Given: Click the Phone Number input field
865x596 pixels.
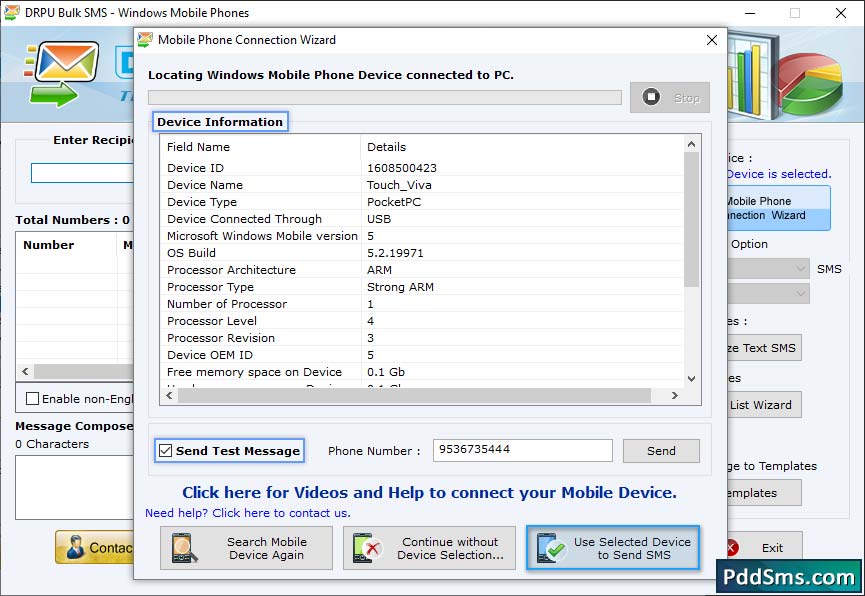Looking at the screenshot, I should (x=522, y=450).
